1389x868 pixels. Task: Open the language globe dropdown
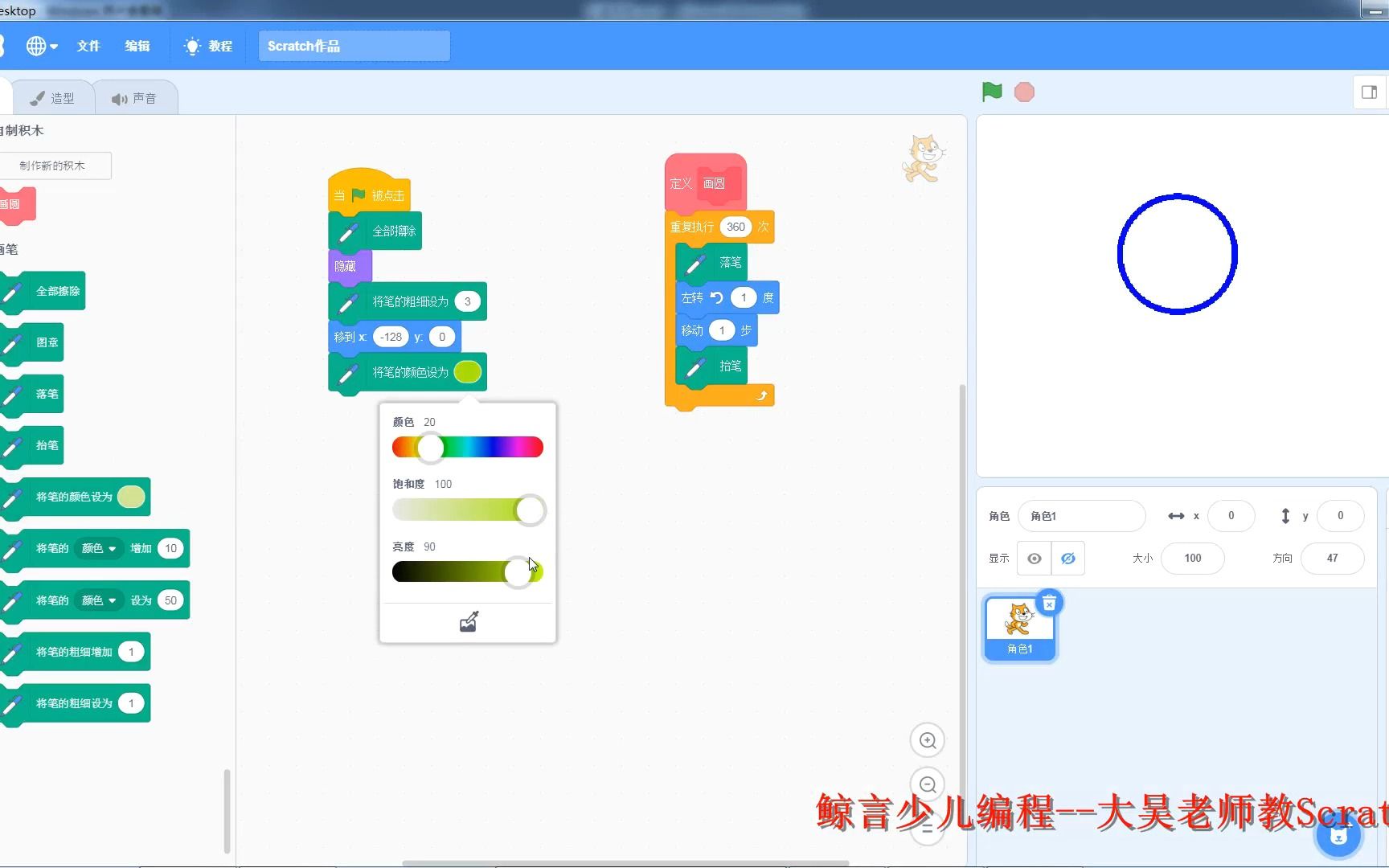pyautogui.click(x=40, y=46)
